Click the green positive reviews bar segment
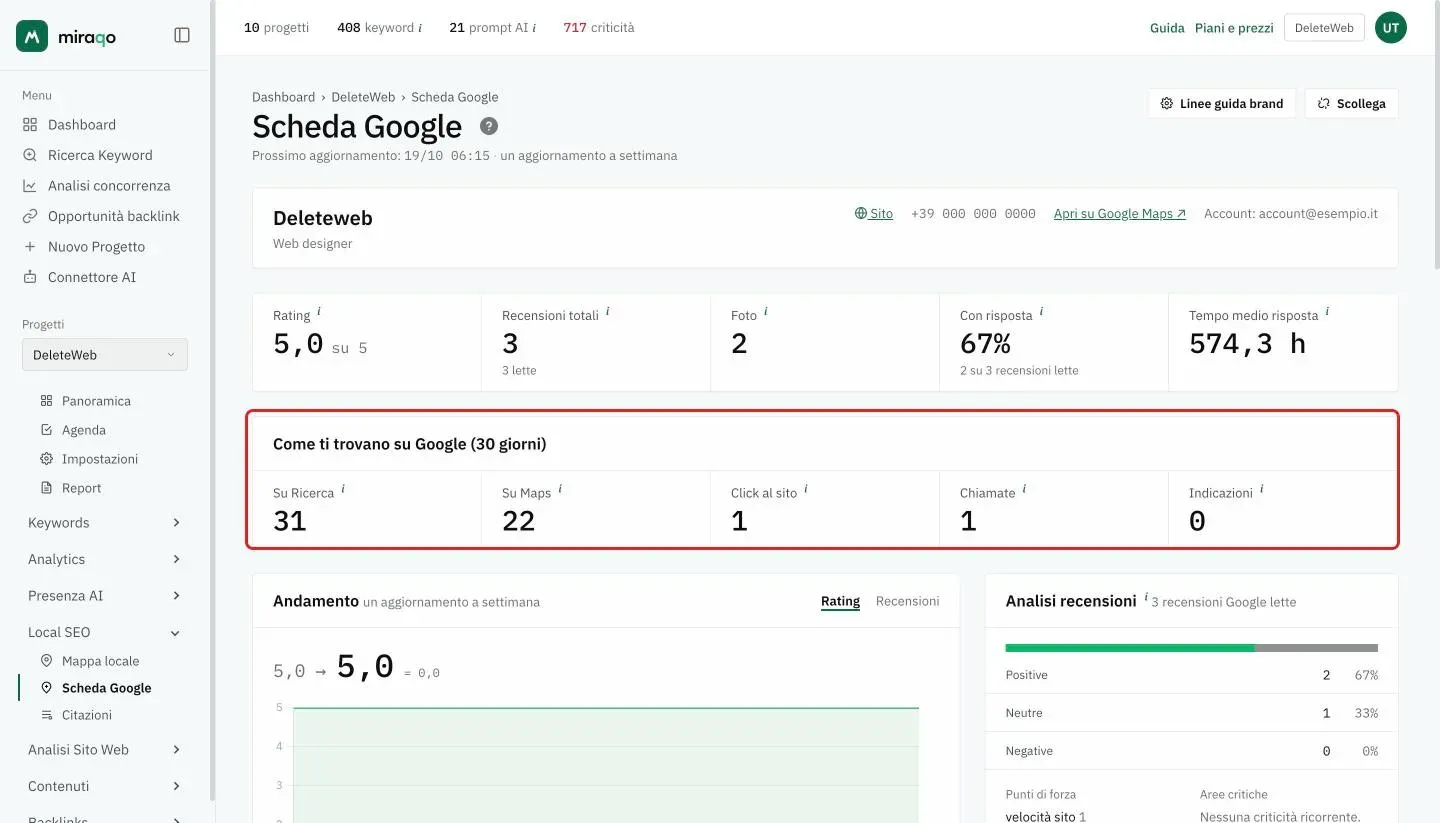Viewport: 1440px width, 823px height. pos(1130,648)
